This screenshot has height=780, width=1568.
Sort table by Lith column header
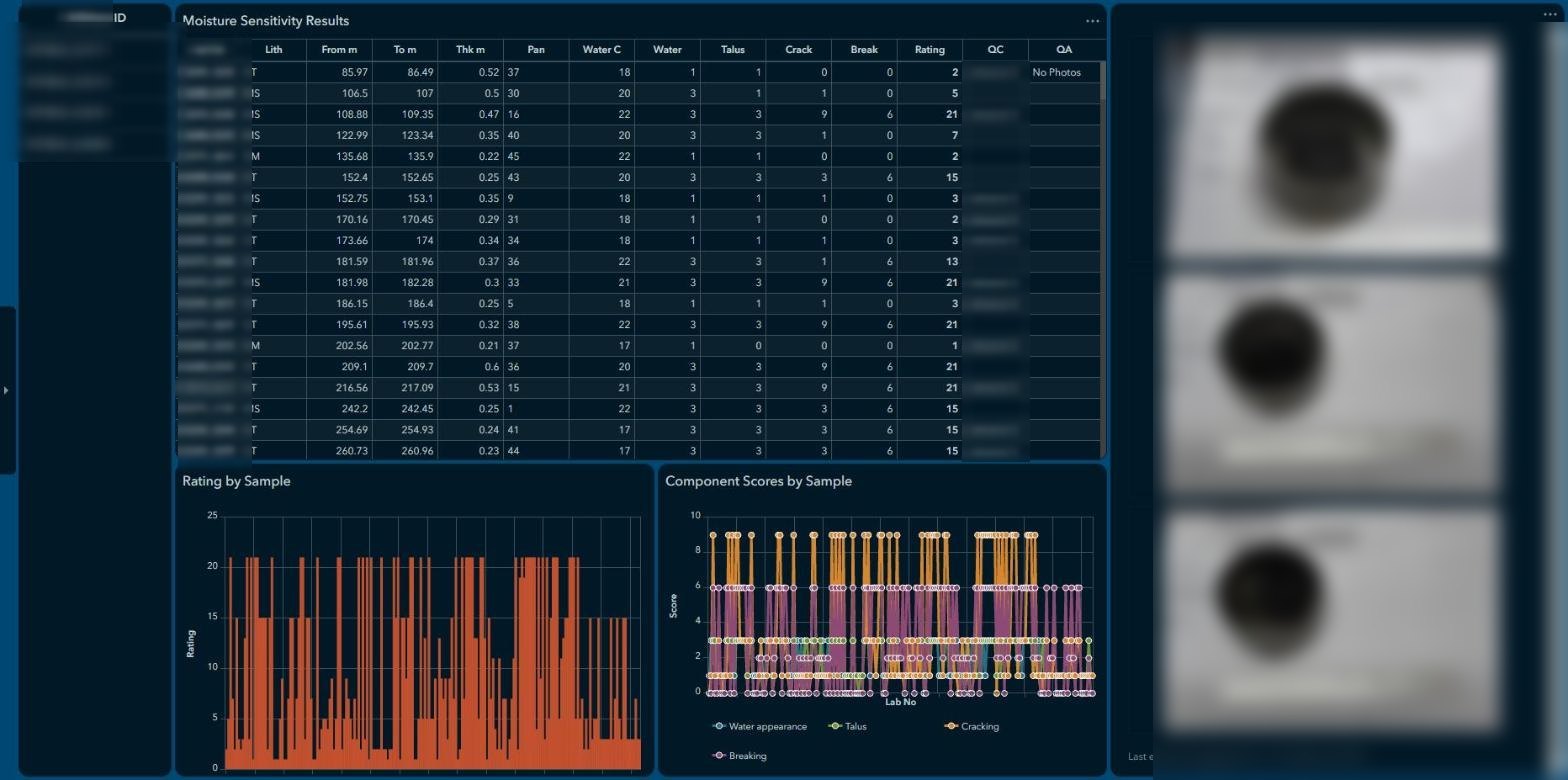274,50
